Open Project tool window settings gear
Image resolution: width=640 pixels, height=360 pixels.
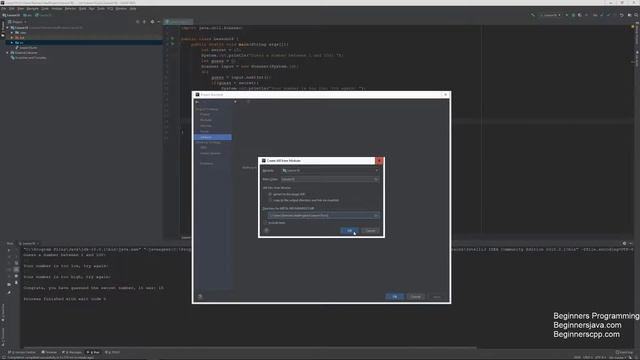tap(153, 22)
